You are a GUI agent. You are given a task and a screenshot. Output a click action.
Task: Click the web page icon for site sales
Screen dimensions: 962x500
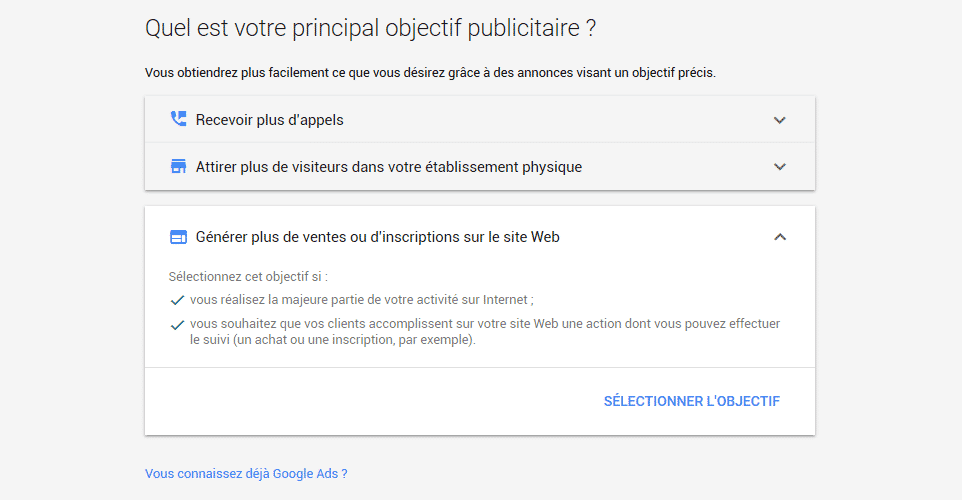[x=178, y=237]
